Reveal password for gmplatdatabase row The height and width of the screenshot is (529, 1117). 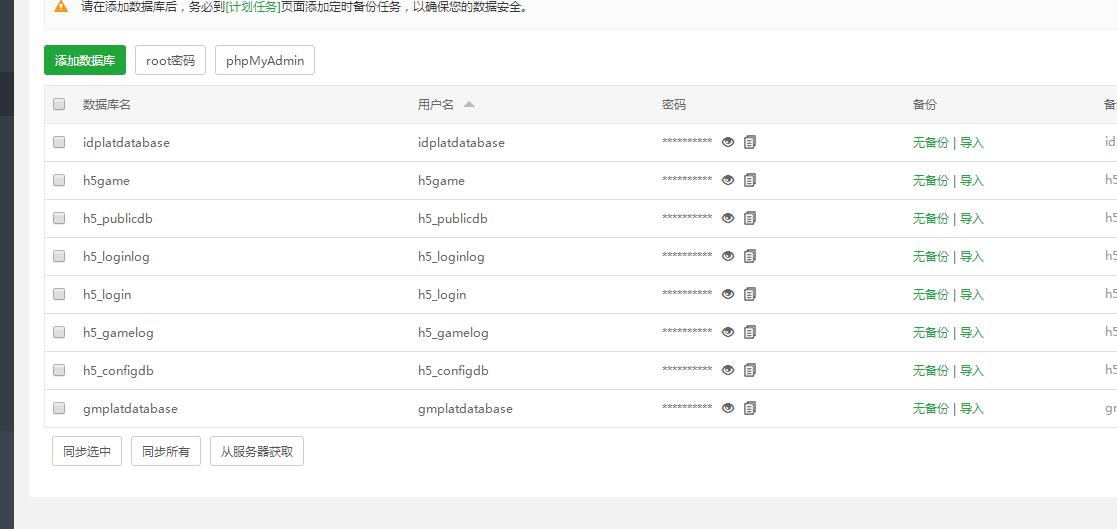[727, 408]
